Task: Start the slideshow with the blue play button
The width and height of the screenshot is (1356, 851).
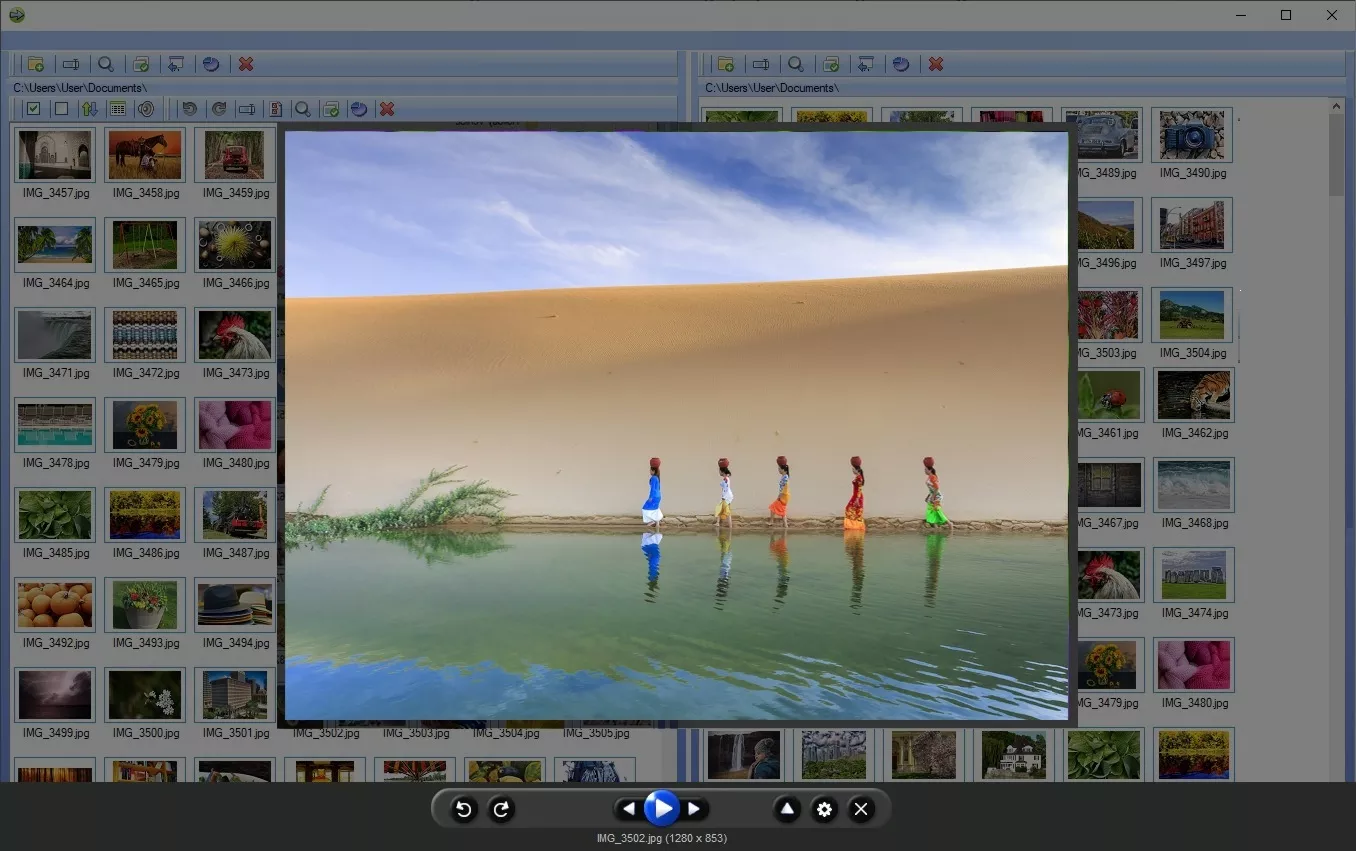Action: (x=661, y=809)
